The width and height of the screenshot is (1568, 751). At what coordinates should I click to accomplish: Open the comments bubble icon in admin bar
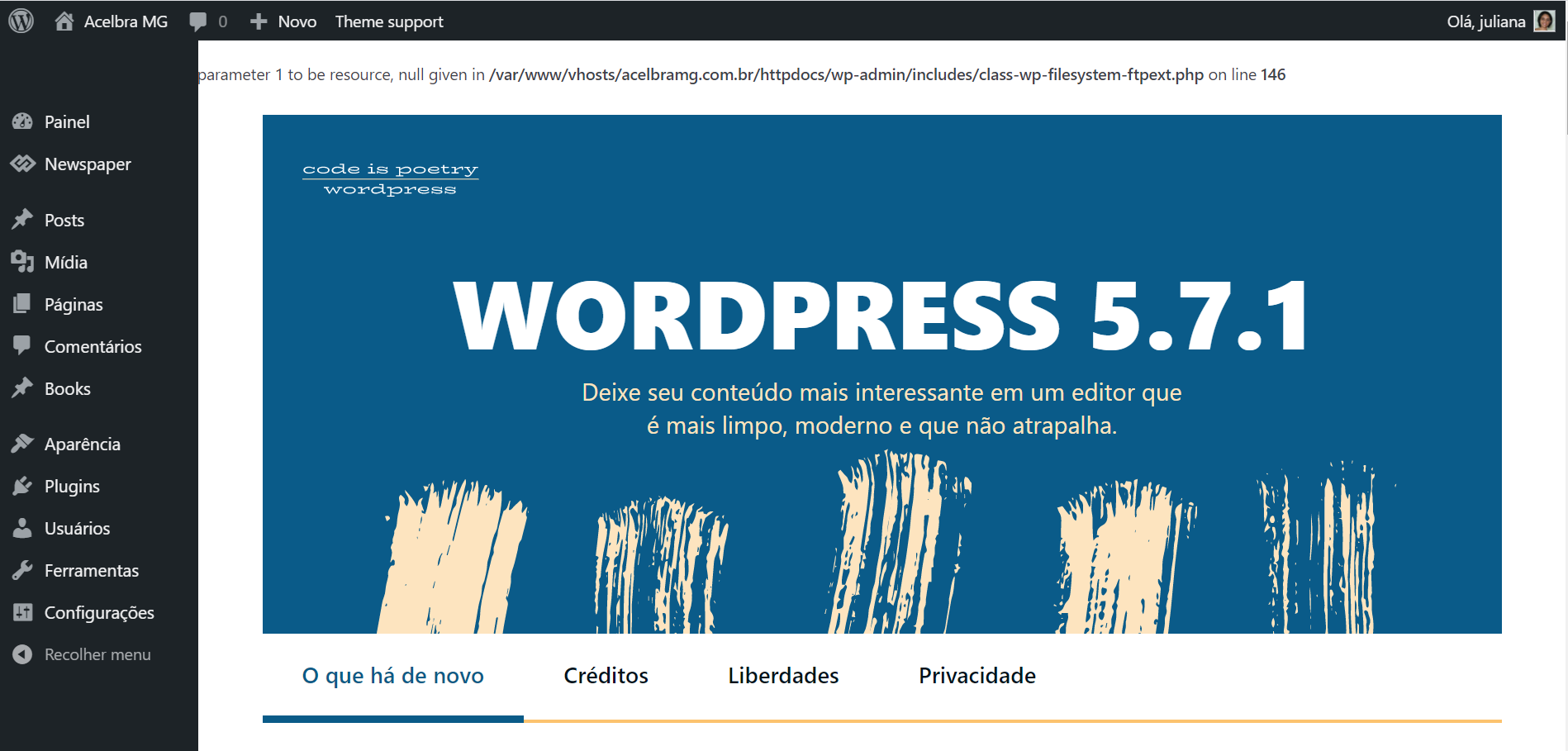coord(197,21)
